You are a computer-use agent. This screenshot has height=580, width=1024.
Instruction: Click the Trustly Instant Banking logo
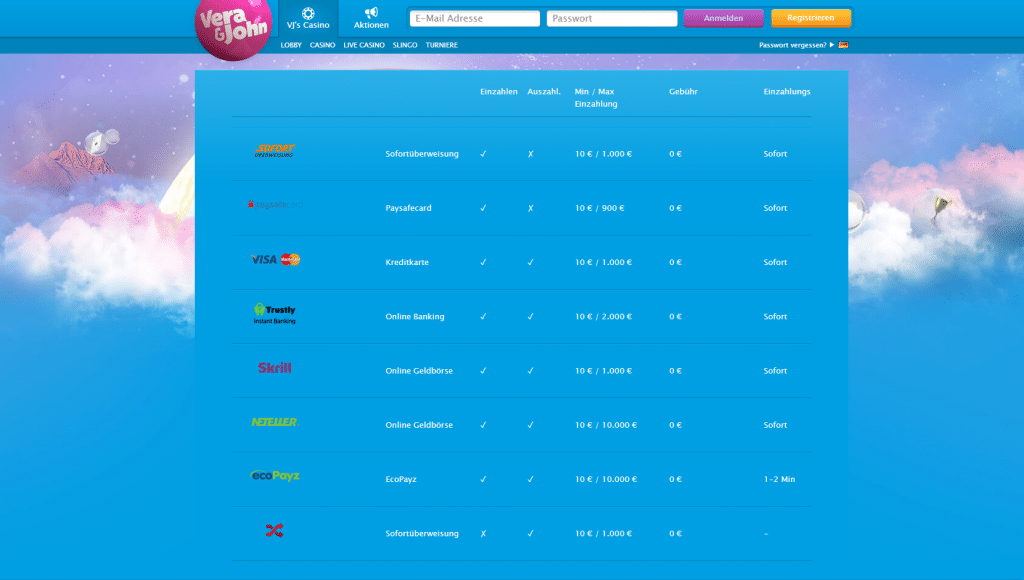[274, 314]
